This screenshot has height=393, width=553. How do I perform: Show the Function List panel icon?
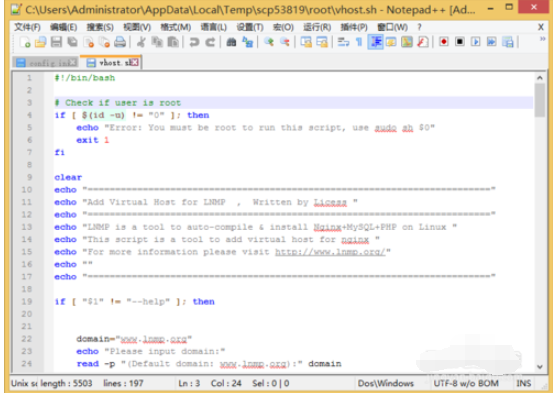tap(423, 42)
